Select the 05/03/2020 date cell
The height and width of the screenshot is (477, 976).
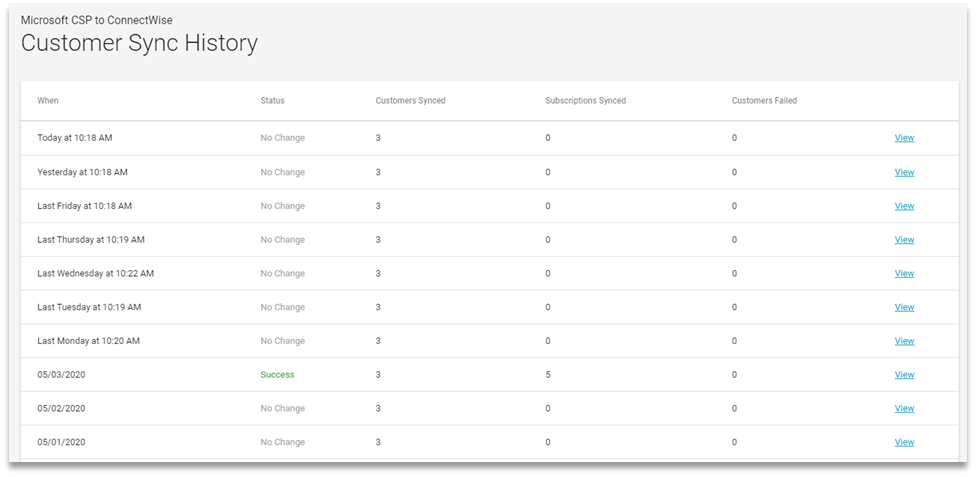[x=61, y=374]
